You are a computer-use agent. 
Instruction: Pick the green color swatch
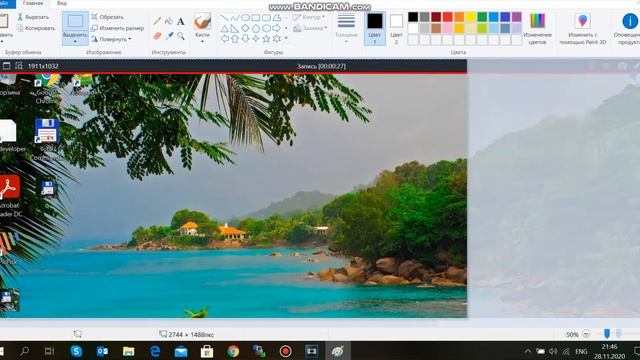(x=482, y=17)
